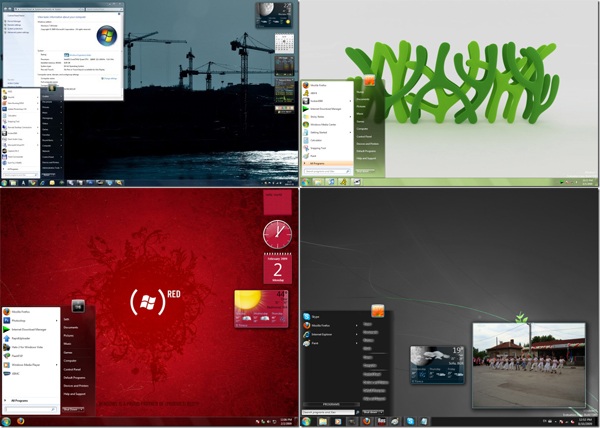Screen dimensions: 600x428
Task: Click highlighted All Programs in the green start menu
Action: (x=328, y=163)
